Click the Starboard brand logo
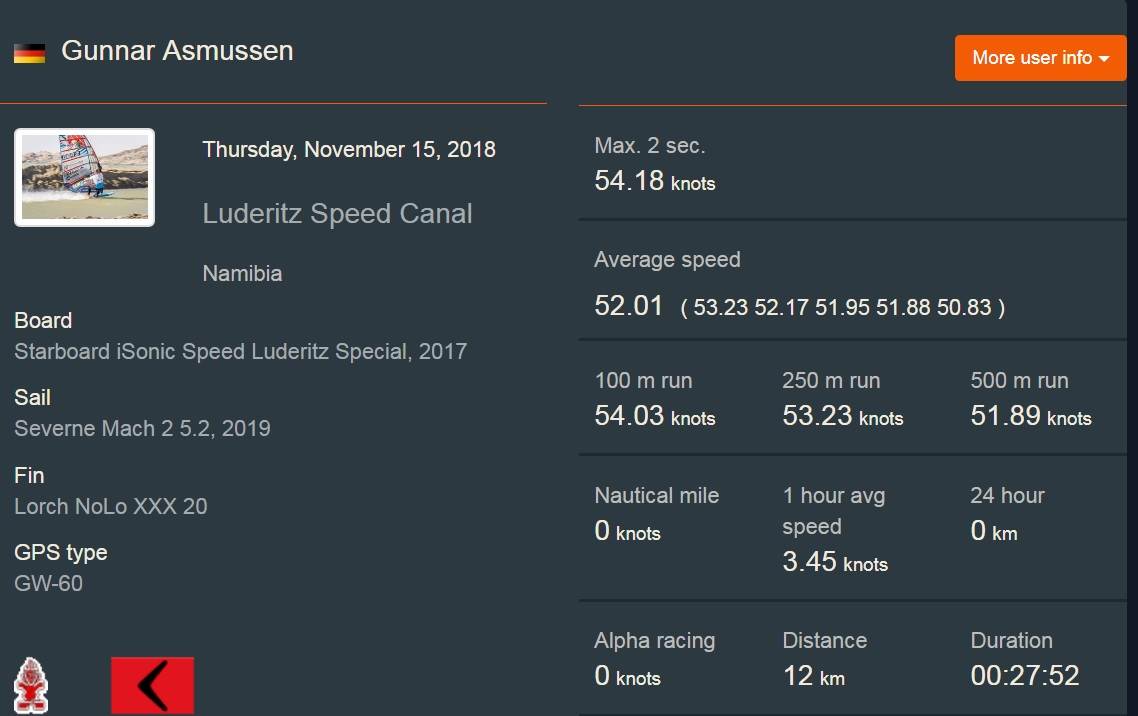This screenshot has height=716, width=1138. pos(31,685)
